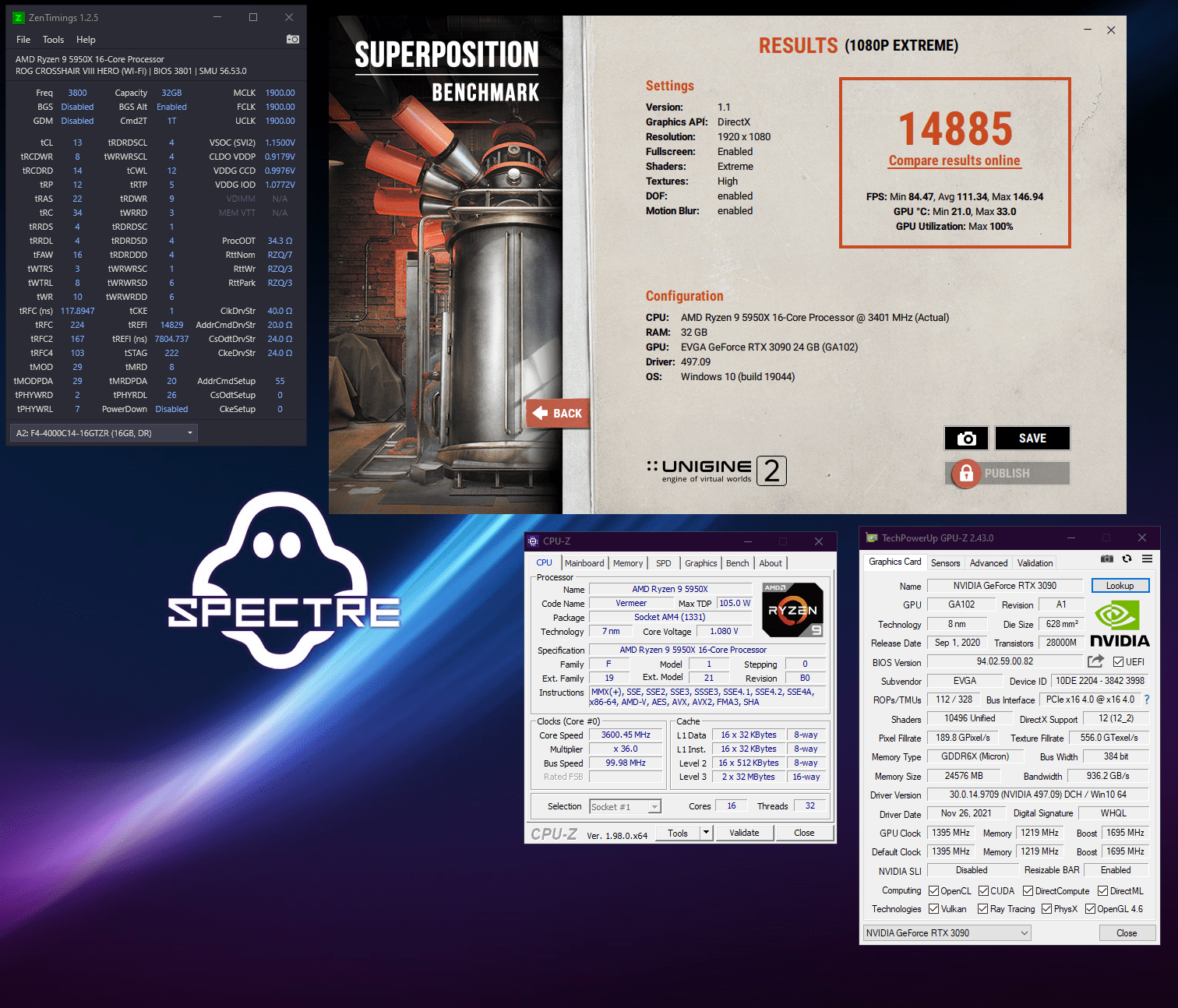
Task: Click the GPU-Z refresh icon
Action: (1127, 559)
